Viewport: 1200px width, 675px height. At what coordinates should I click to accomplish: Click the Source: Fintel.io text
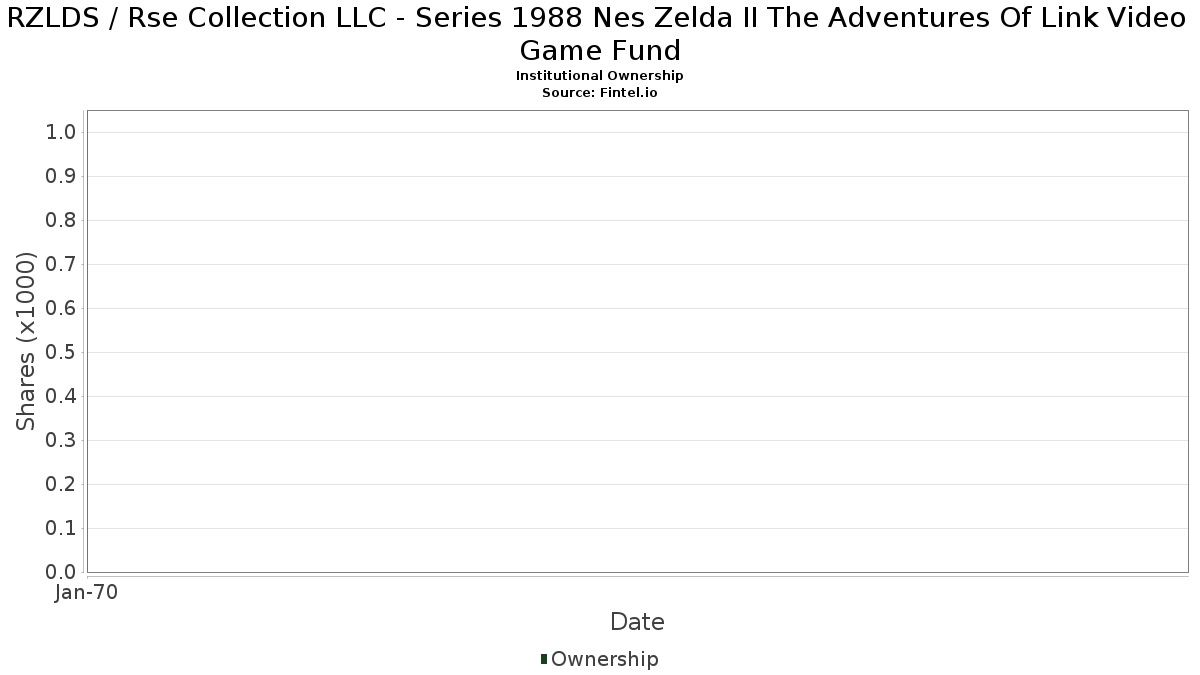point(600,92)
